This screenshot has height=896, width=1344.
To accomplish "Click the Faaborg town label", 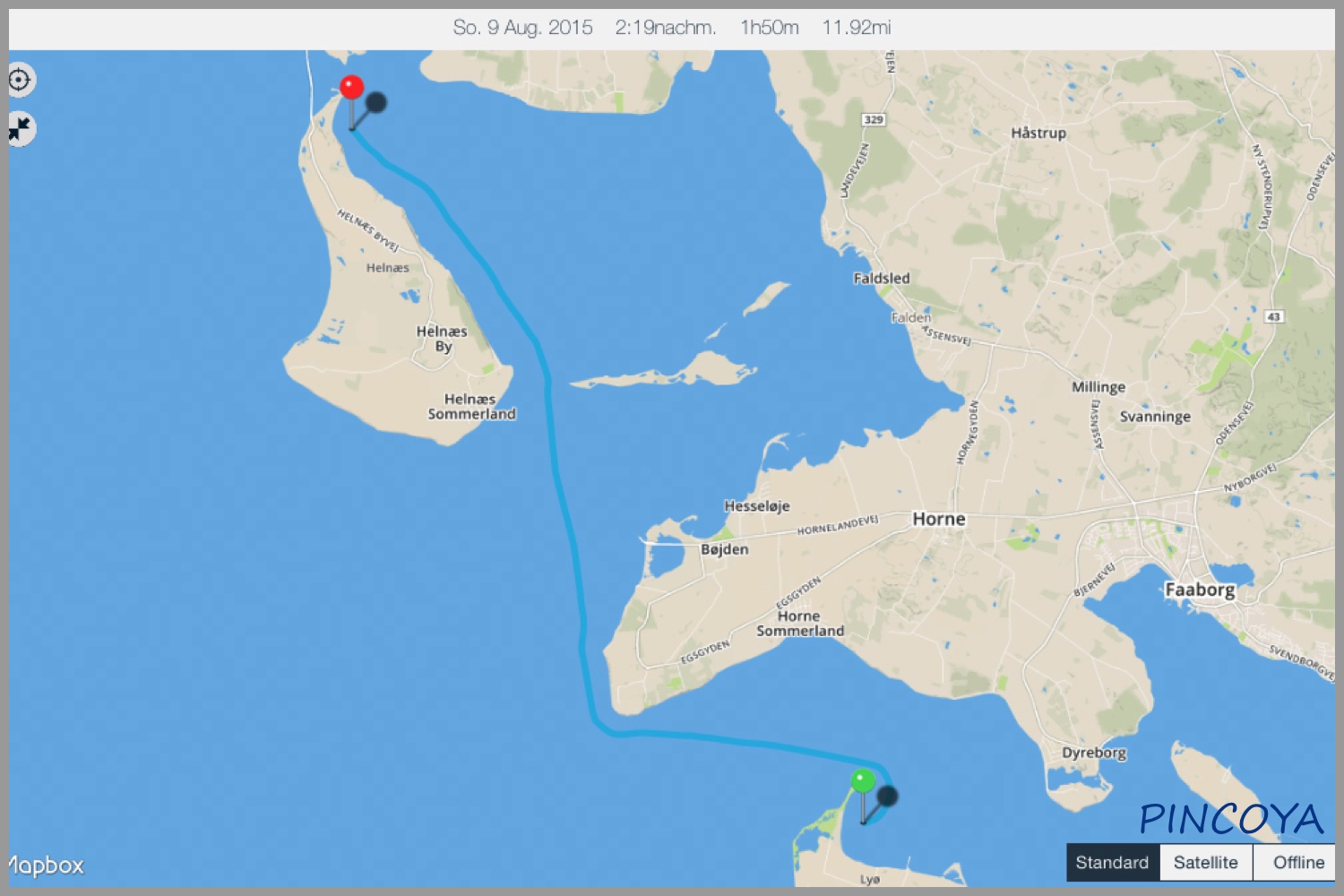I will 1200,590.
